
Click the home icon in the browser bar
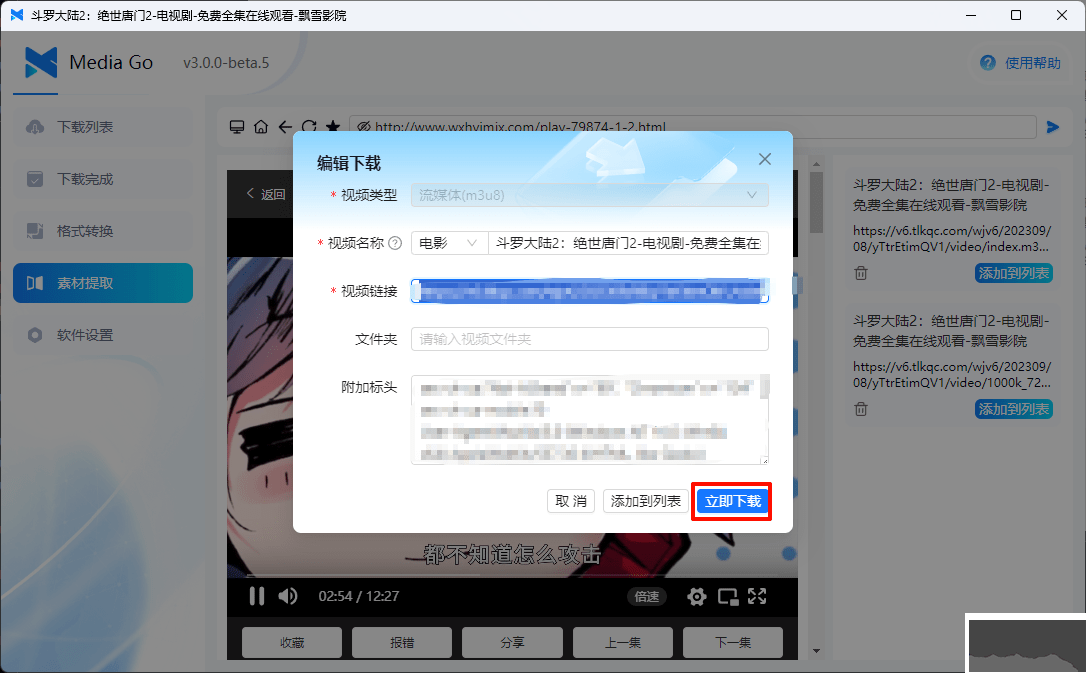coord(261,126)
